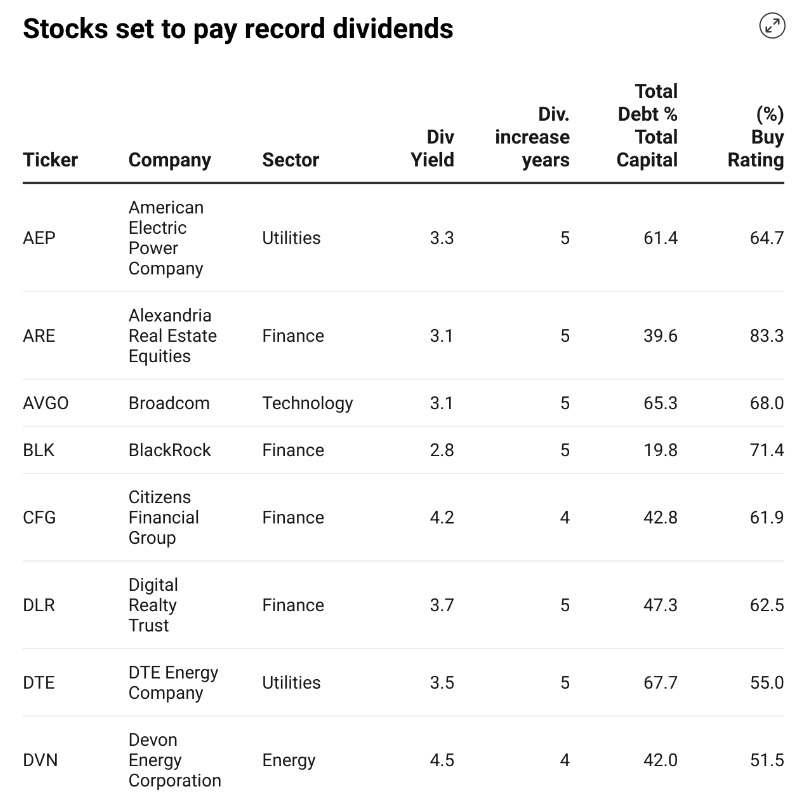This screenshot has width=804, height=803.
Task: Click the BlackRock company cell
Action: (x=169, y=450)
